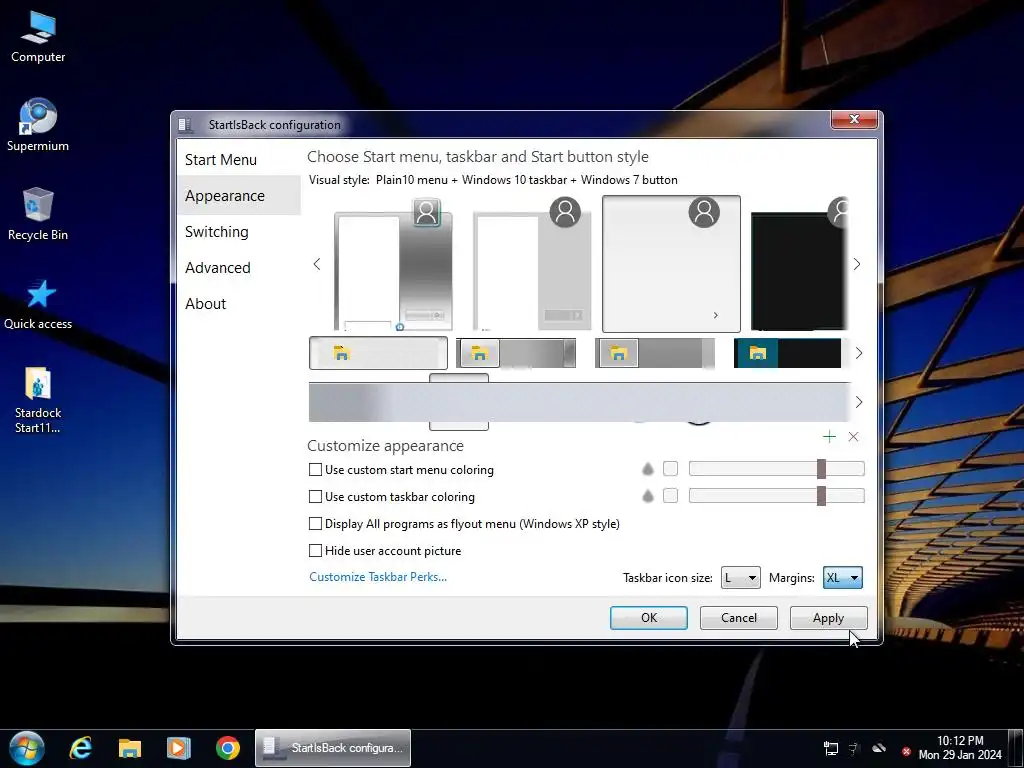
Task: Click the start menu opacity slider
Action: pyautogui.click(x=776, y=468)
